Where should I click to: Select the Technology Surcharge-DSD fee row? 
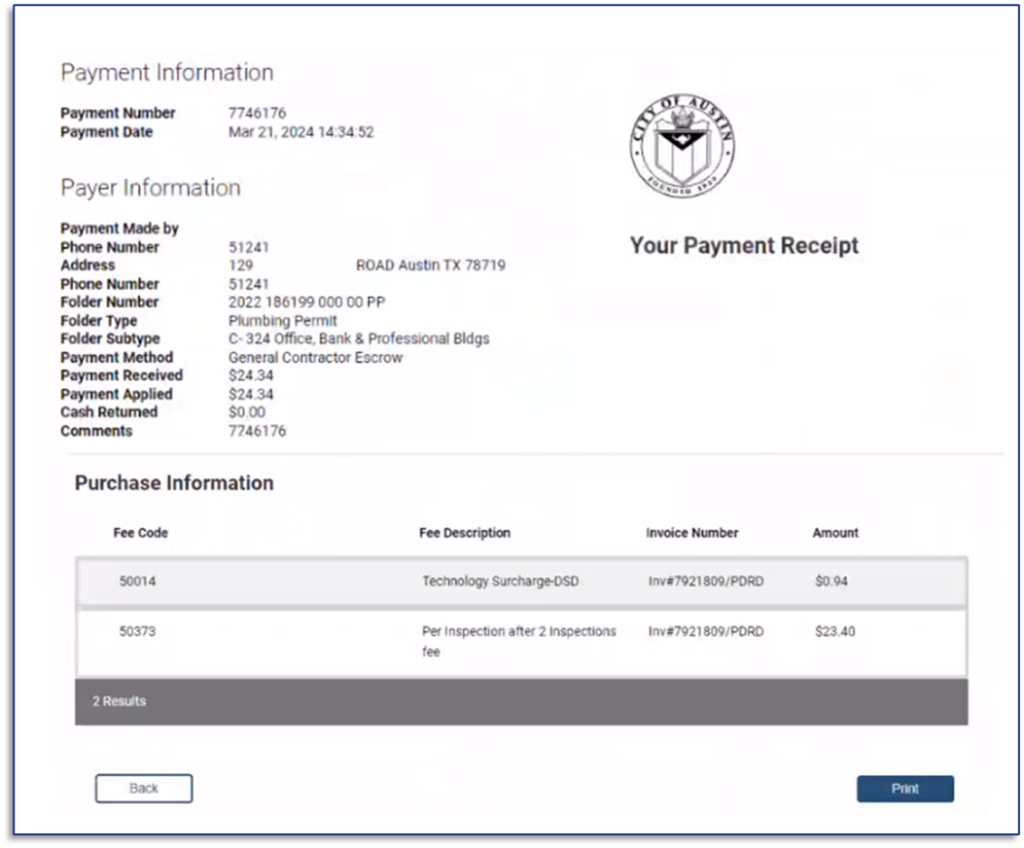(520, 581)
